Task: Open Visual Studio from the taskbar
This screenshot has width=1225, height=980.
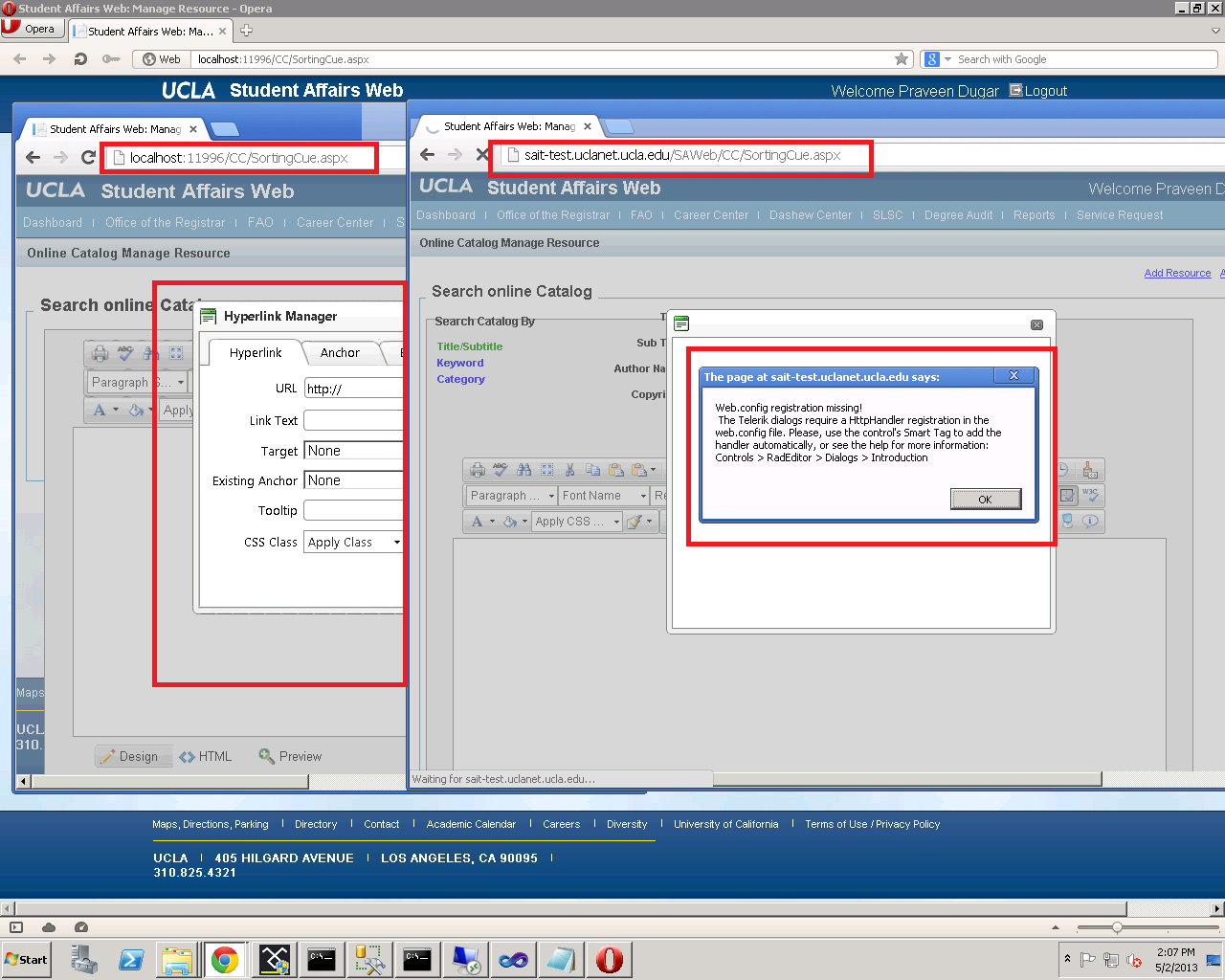Action: [x=513, y=960]
